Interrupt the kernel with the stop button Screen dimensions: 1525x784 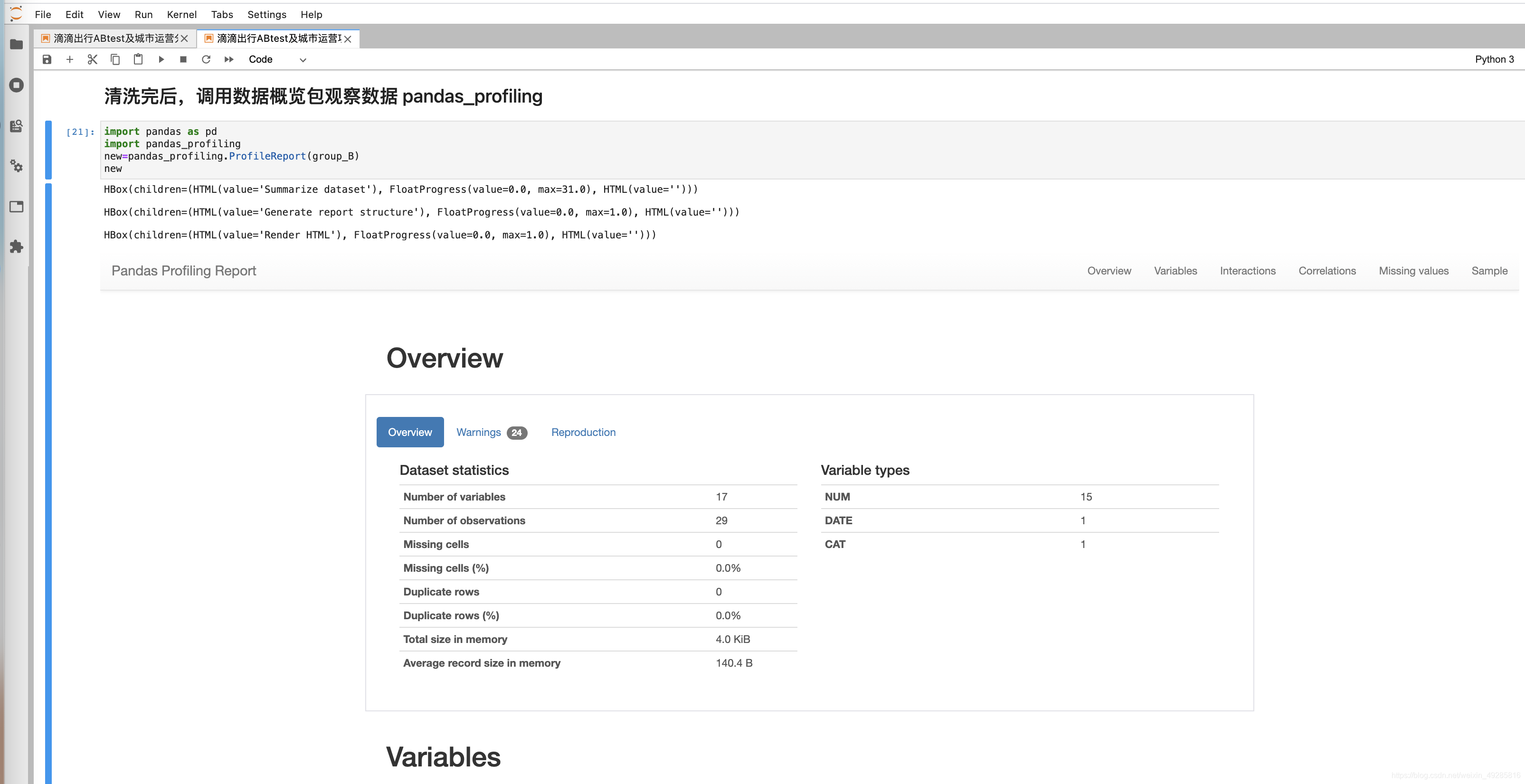pos(183,59)
